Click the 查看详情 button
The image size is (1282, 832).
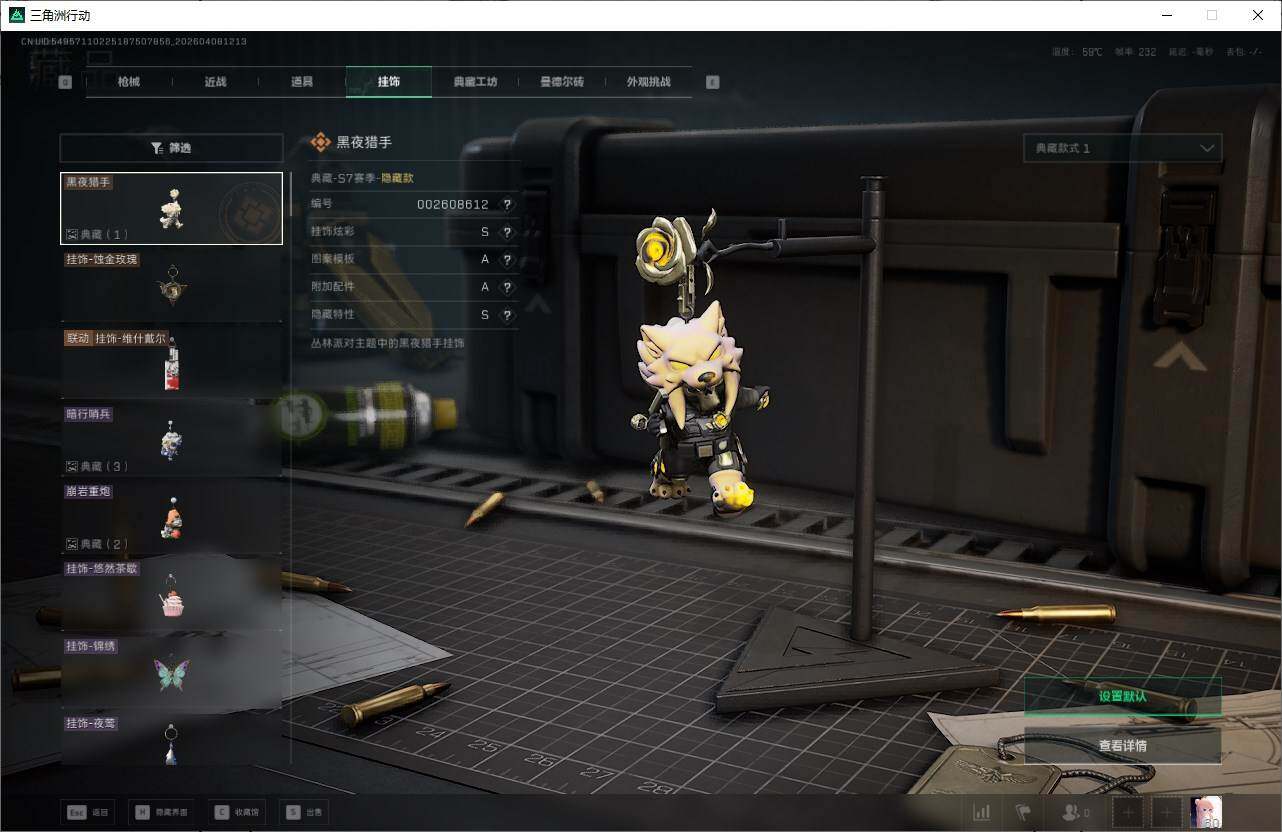coord(1122,746)
